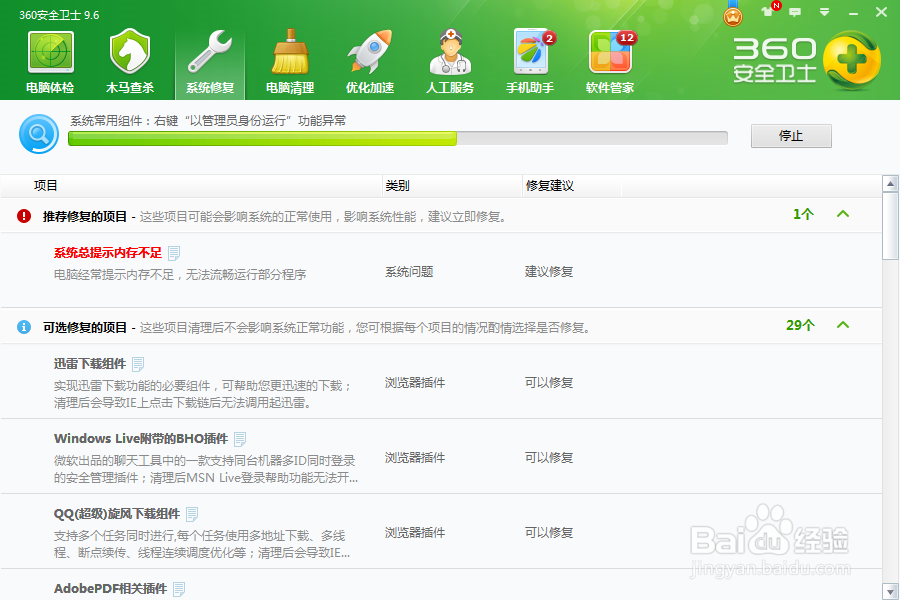Viewport: 900px width, 600px height.
Task: Select Windows Live附带的BHO插件 item
Action: click(x=141, y=439)
